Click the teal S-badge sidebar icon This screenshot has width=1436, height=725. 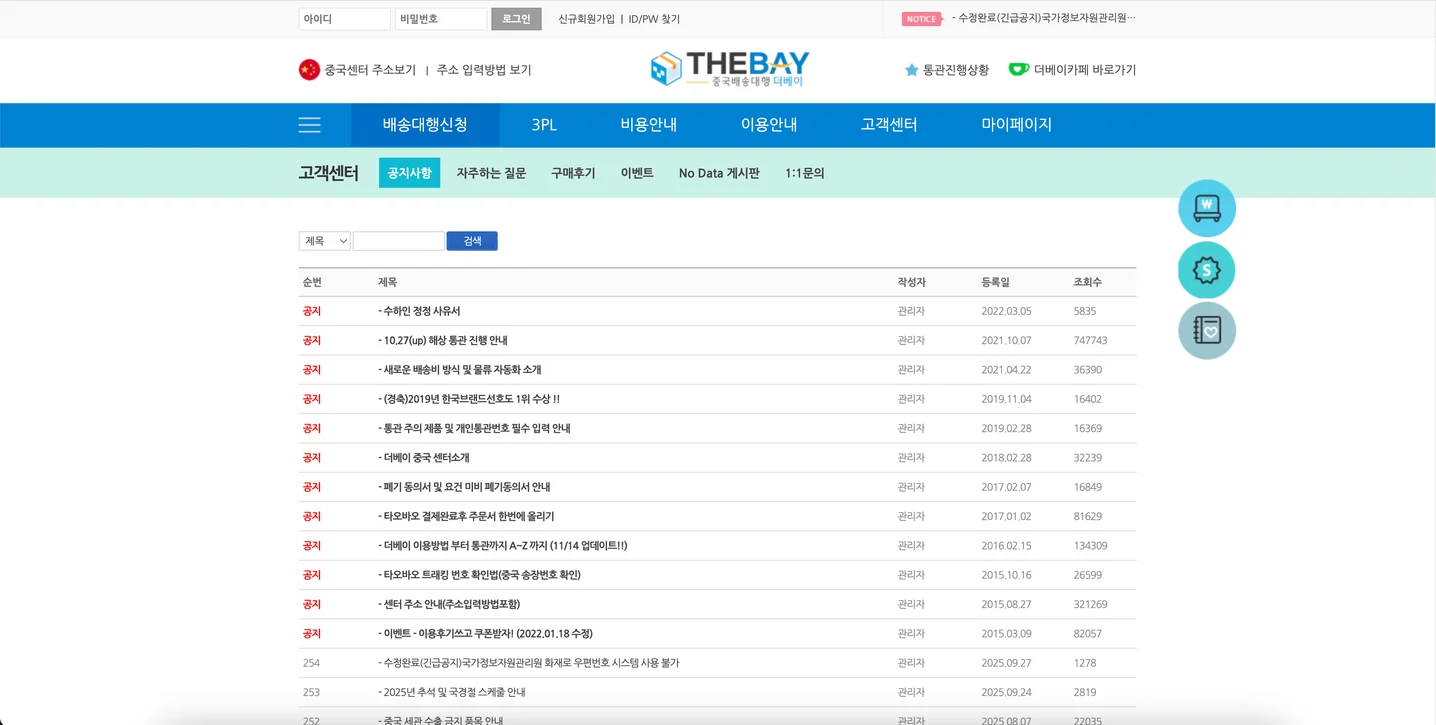point(1206,269)
